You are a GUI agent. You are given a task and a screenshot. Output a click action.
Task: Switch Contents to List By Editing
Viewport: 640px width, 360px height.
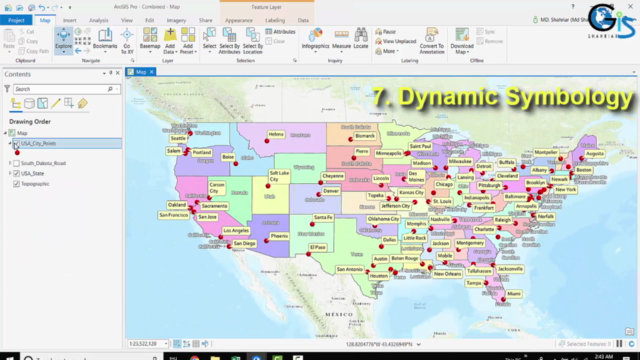56,104
